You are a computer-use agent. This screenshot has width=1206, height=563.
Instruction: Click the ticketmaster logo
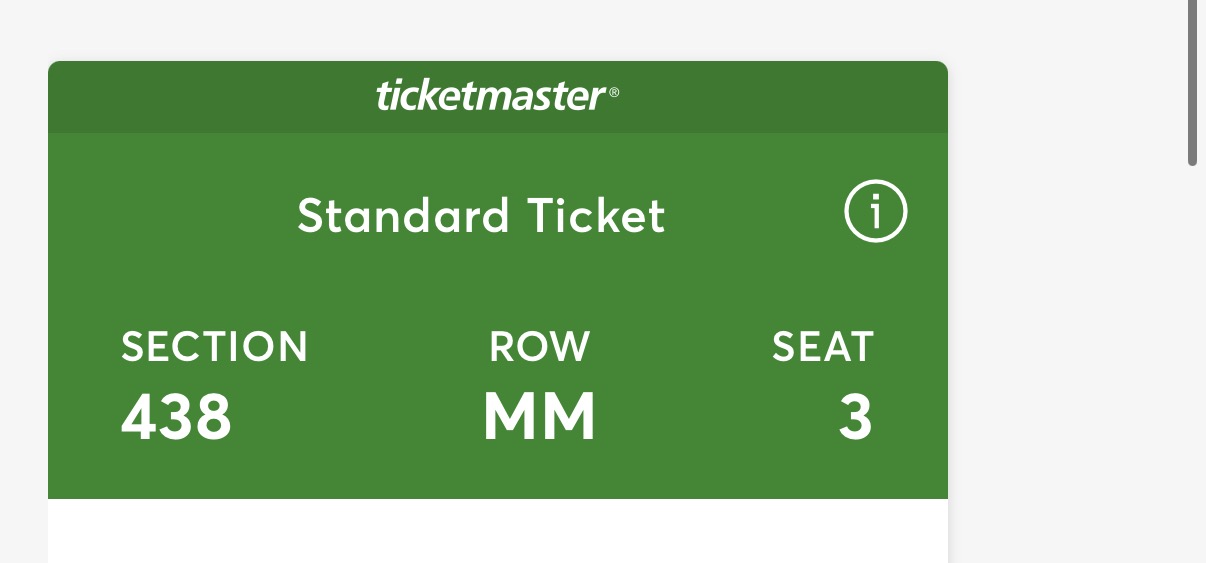click(490, 97)
